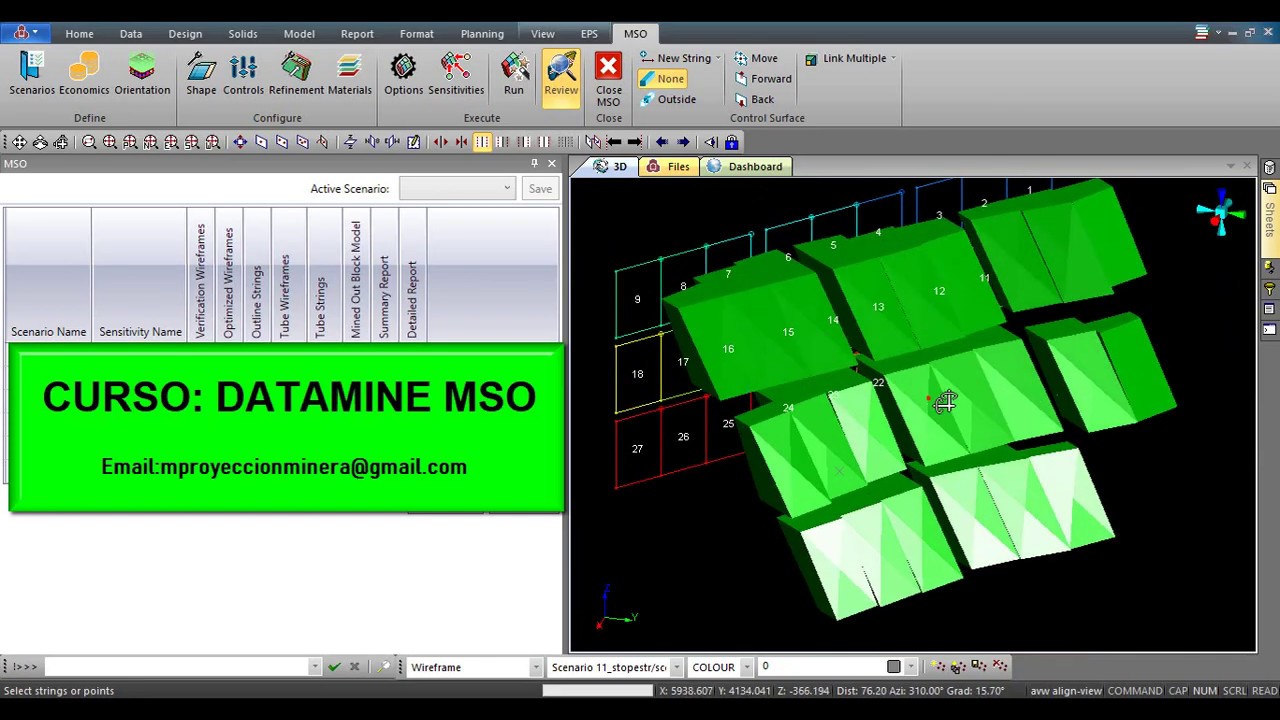
Task: Click the first zoom magnifier icon
Action: coord(89,142)
